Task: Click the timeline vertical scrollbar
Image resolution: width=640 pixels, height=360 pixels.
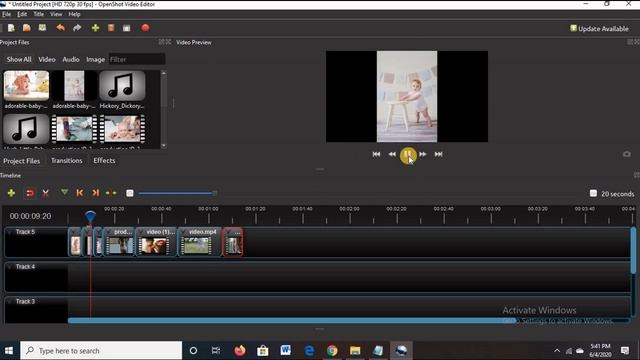Action: point(633,251)
